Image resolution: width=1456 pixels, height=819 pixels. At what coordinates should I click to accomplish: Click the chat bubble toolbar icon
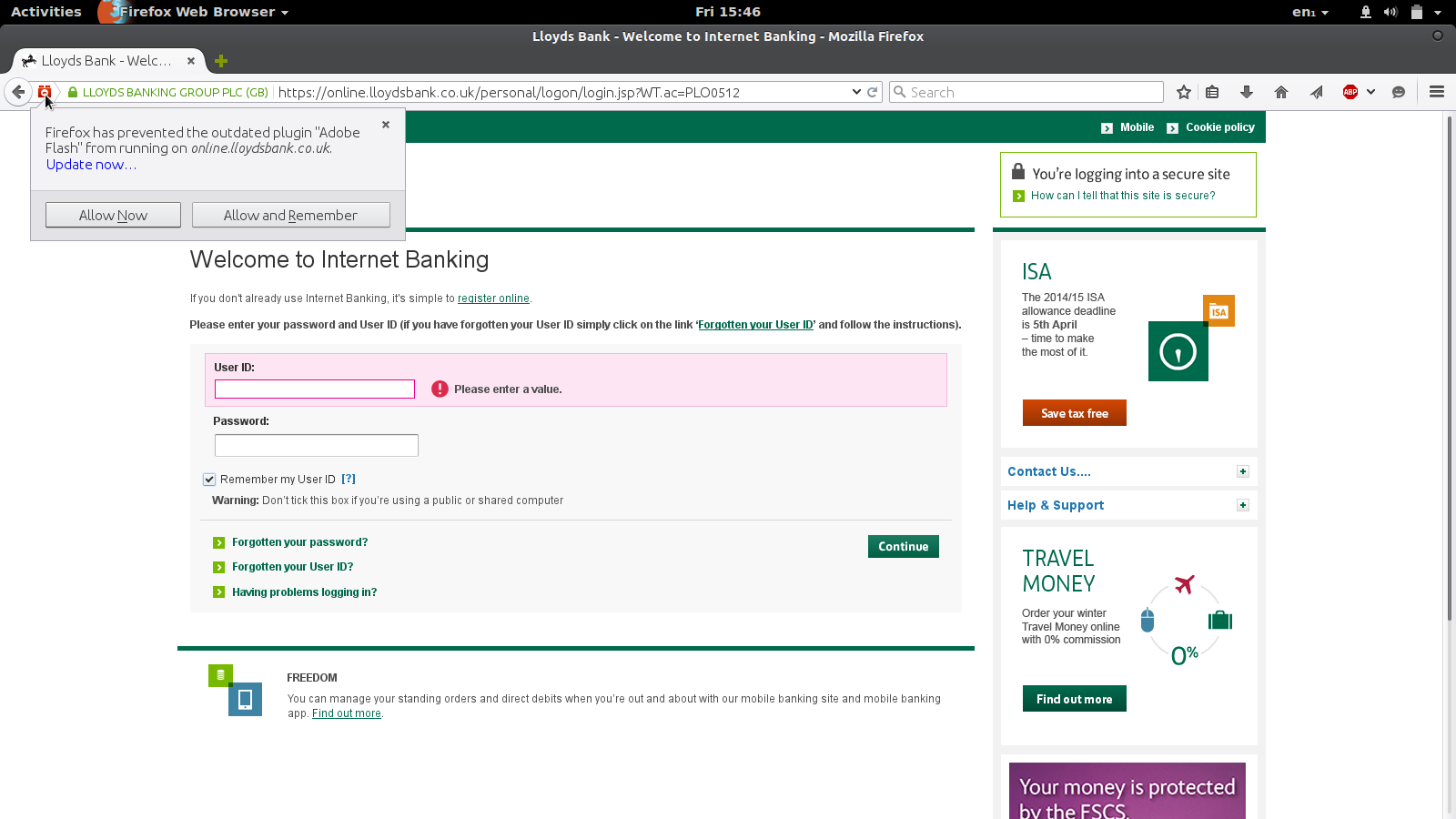(x=1399, y=92)
